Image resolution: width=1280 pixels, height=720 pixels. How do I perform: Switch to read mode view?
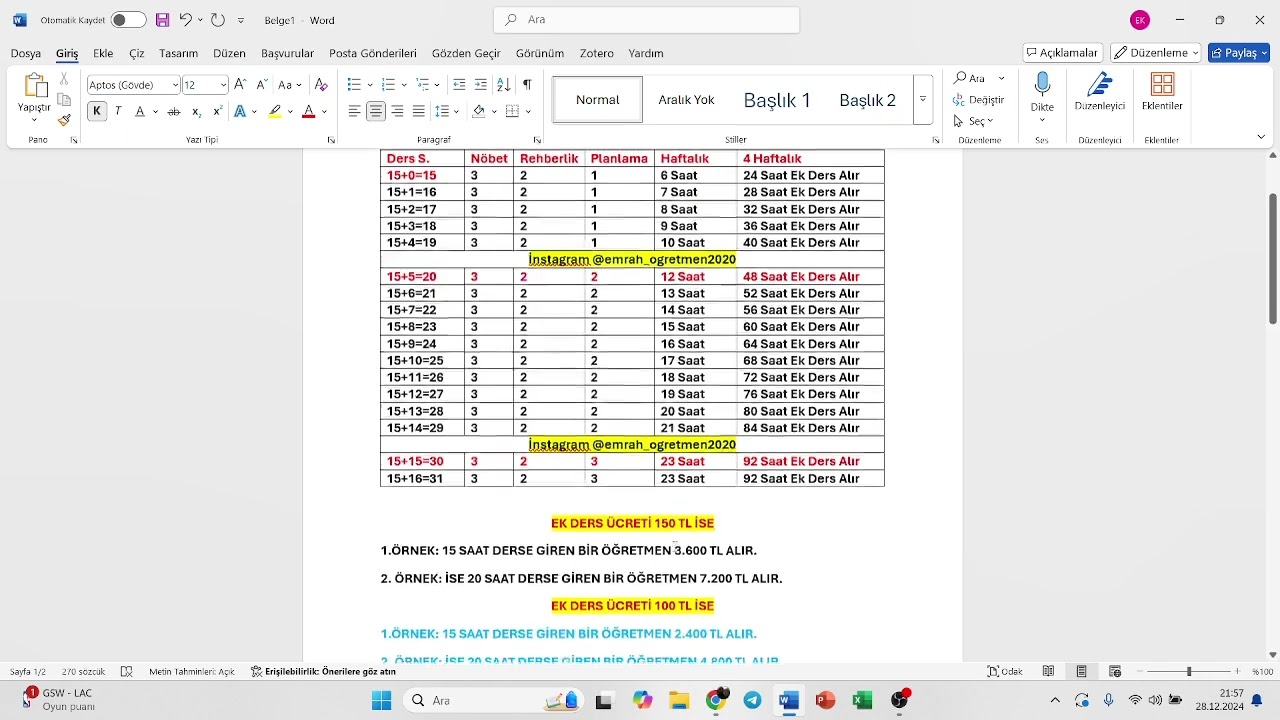pyautogui.click(x=1048, y=672)
